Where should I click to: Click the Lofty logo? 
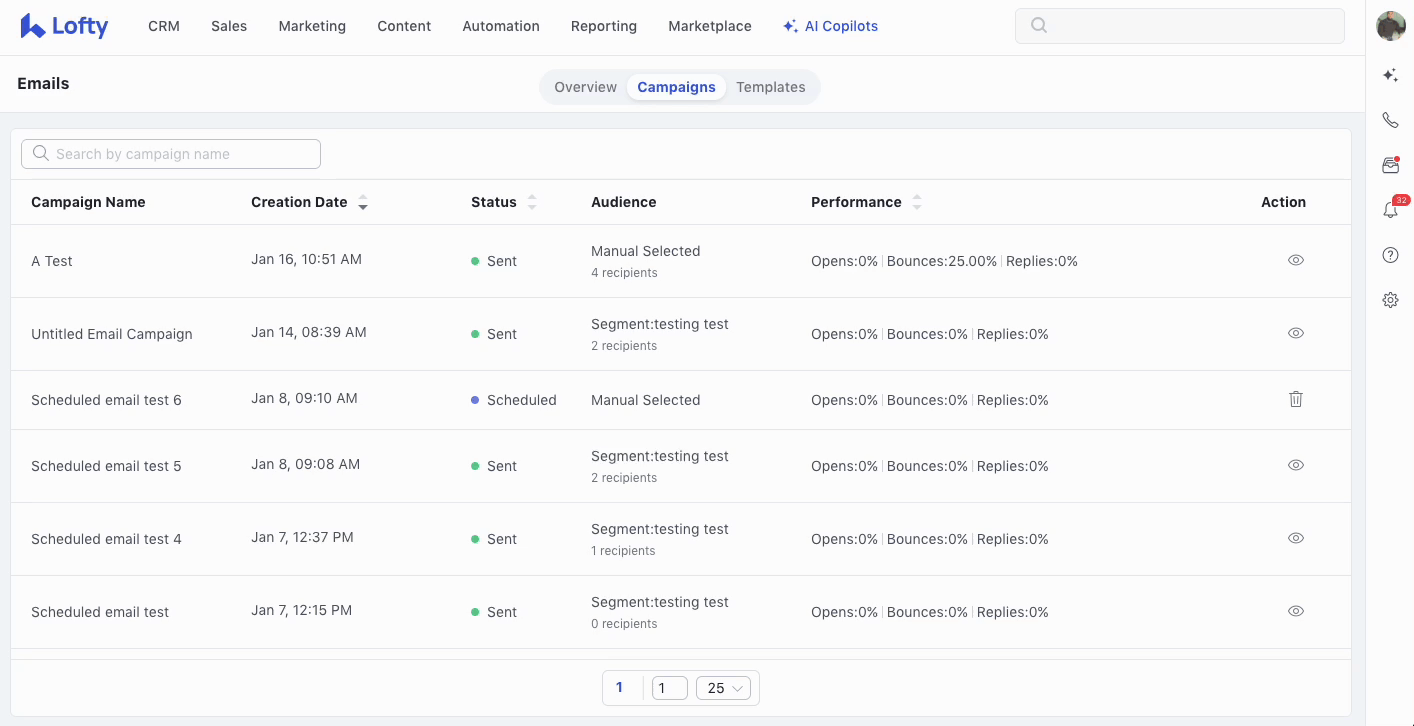pyautogui.click(x=64, y=27)
